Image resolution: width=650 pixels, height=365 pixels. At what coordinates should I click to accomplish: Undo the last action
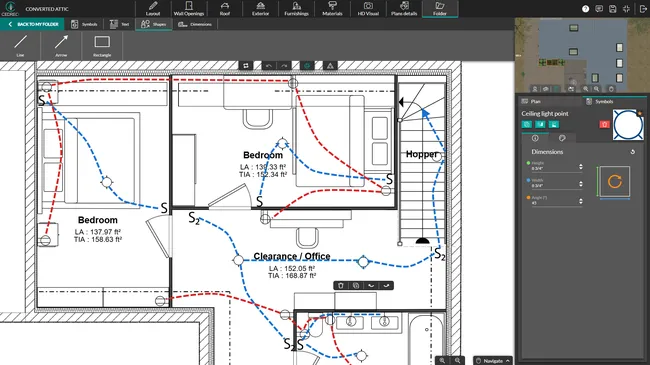point(269,66)
